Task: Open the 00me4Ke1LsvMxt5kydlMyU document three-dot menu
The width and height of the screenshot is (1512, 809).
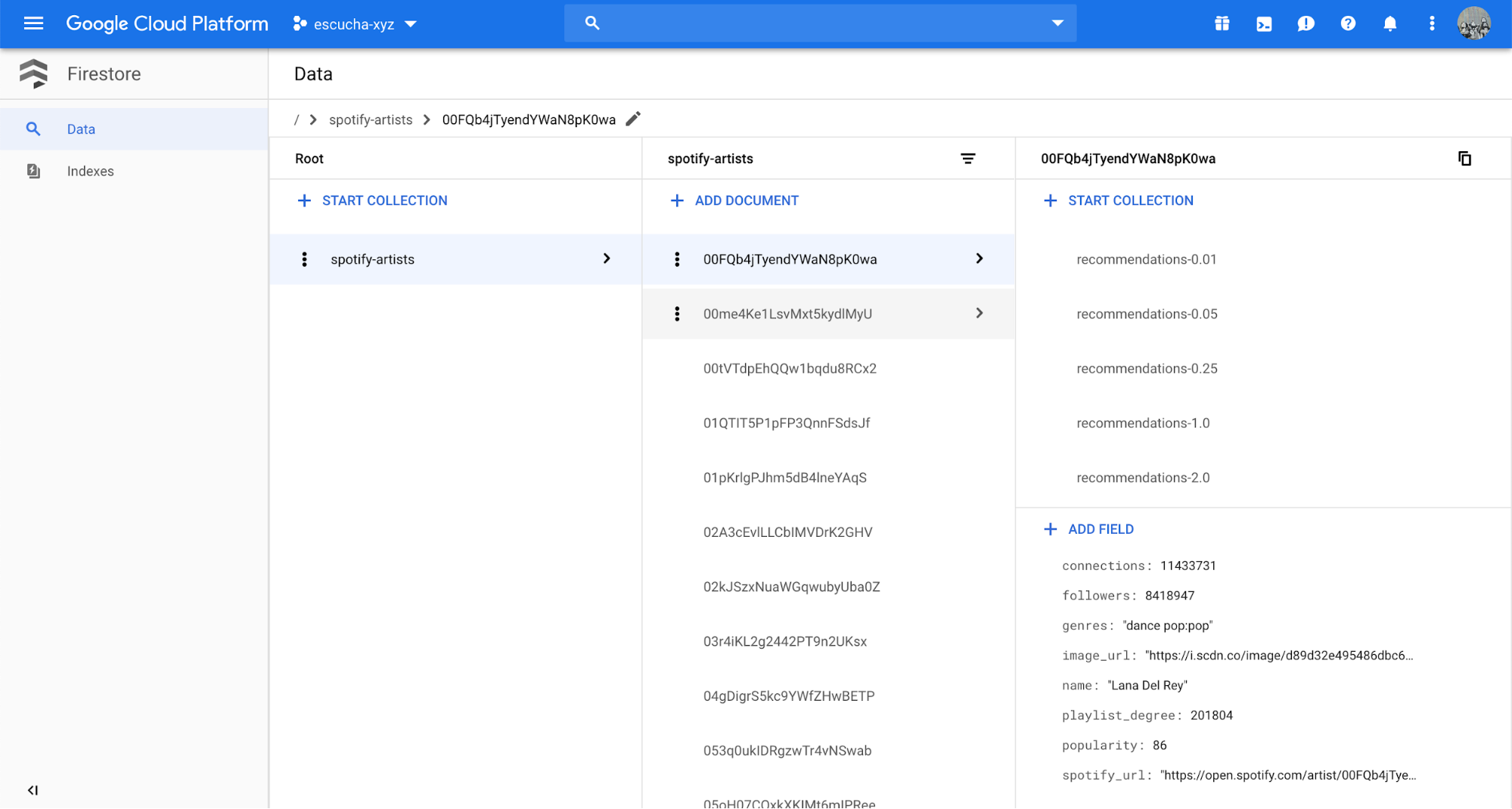Action: [677, 314]
